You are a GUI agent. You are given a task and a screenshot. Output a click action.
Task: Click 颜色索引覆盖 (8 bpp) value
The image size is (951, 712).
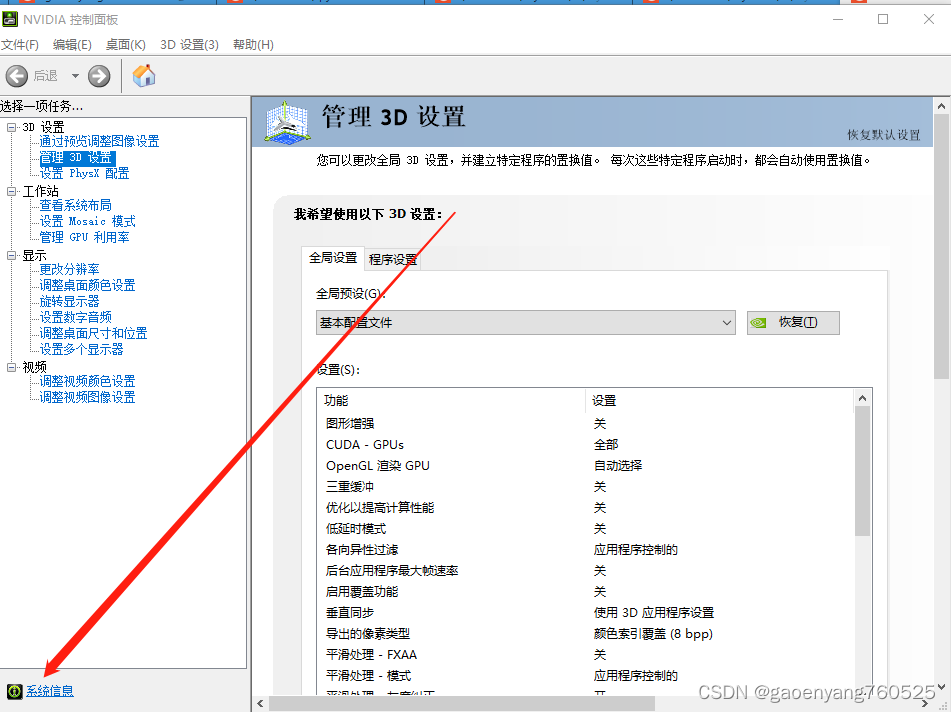point(653,634)
